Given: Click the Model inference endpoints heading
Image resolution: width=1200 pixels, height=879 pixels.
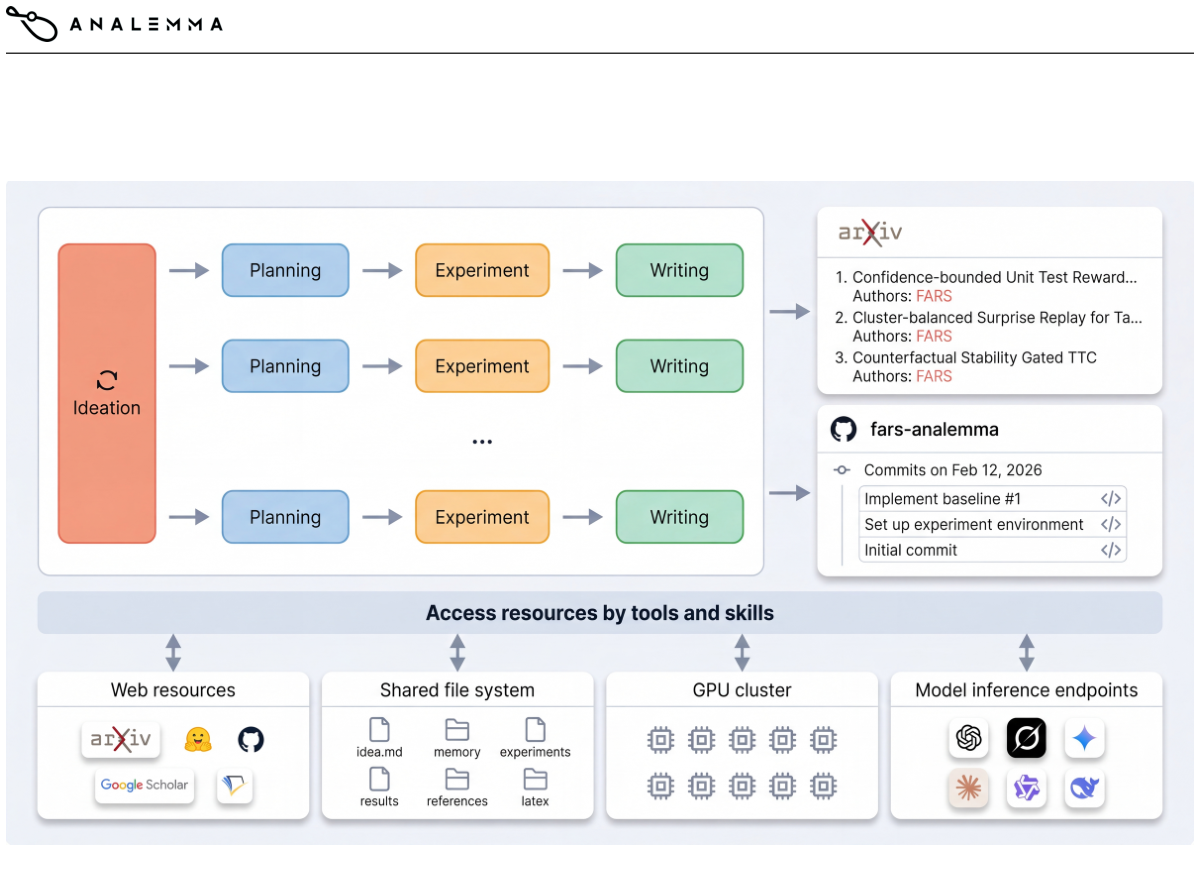Looking at the screenshot, I should pos(1026,690).
